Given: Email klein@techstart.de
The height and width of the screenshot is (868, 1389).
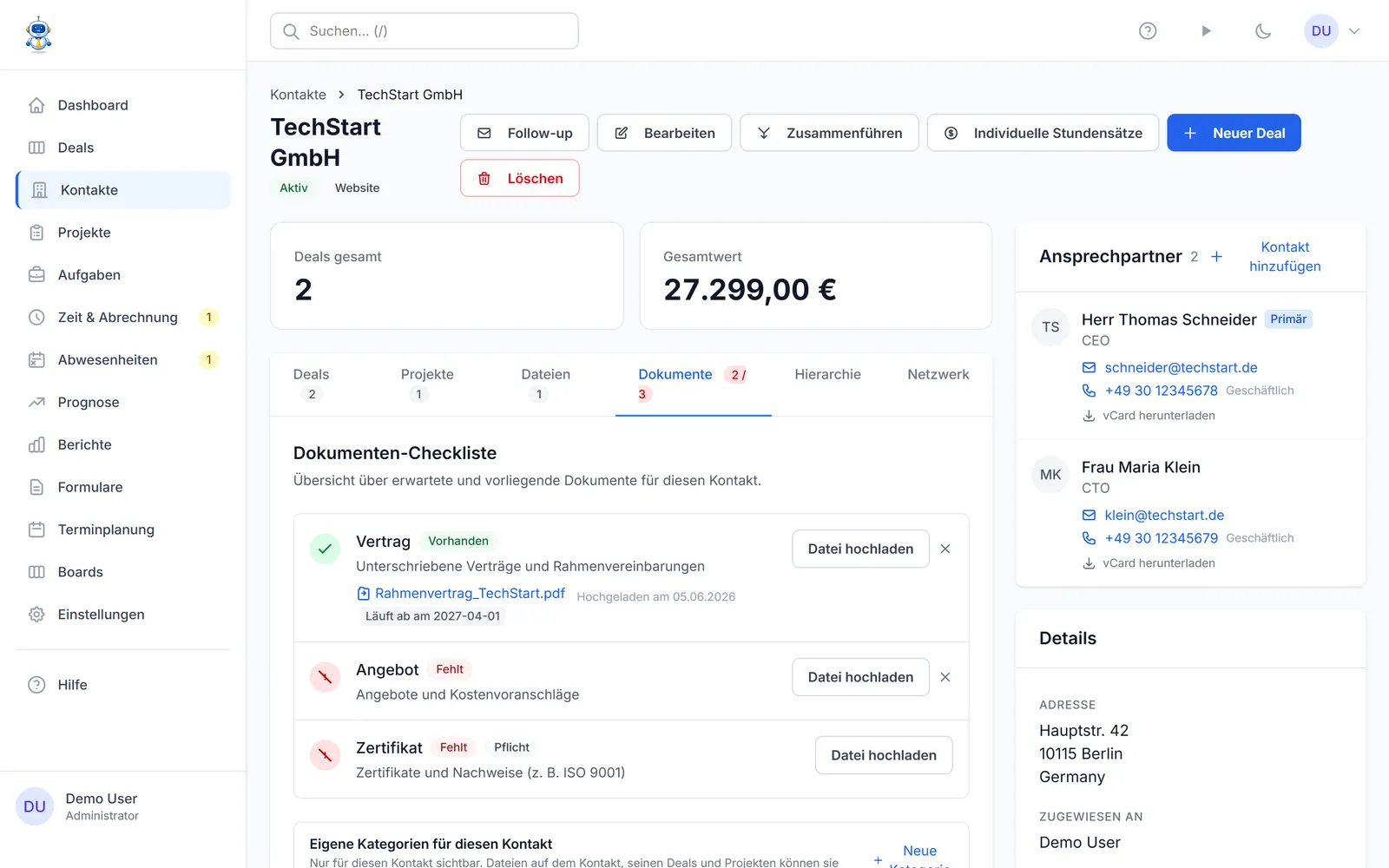Looking at the screenshot, I should (1164, 516).
